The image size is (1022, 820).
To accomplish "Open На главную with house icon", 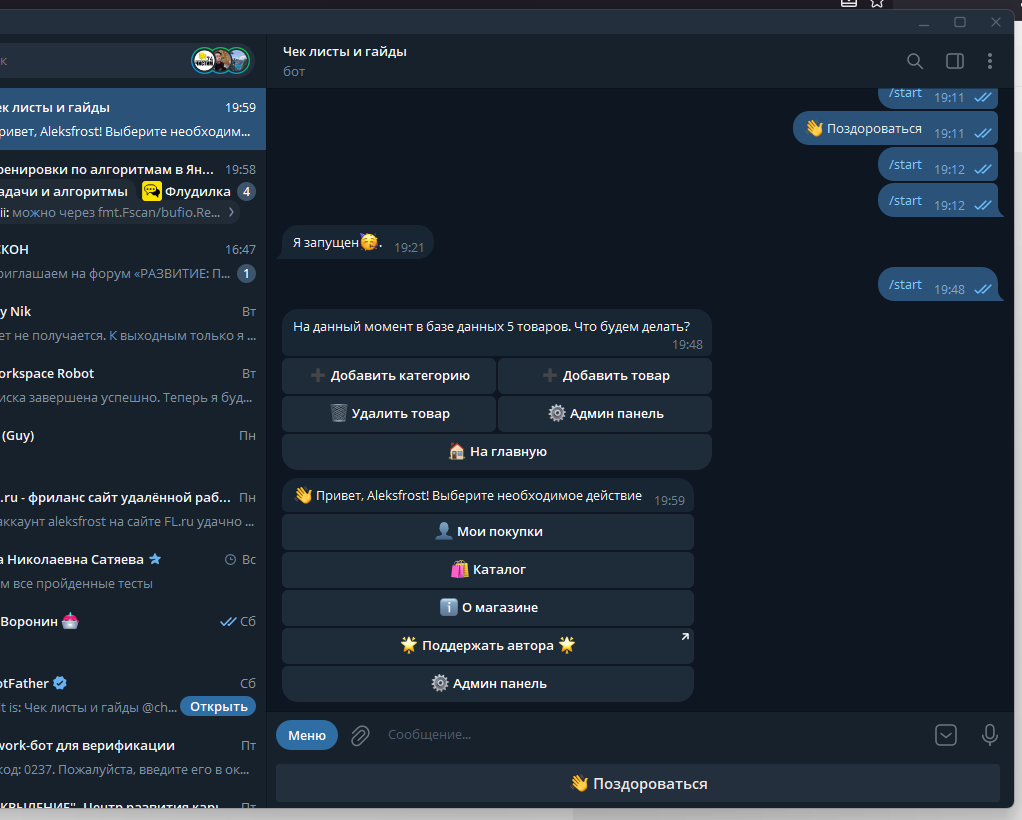I will point(497,452).
